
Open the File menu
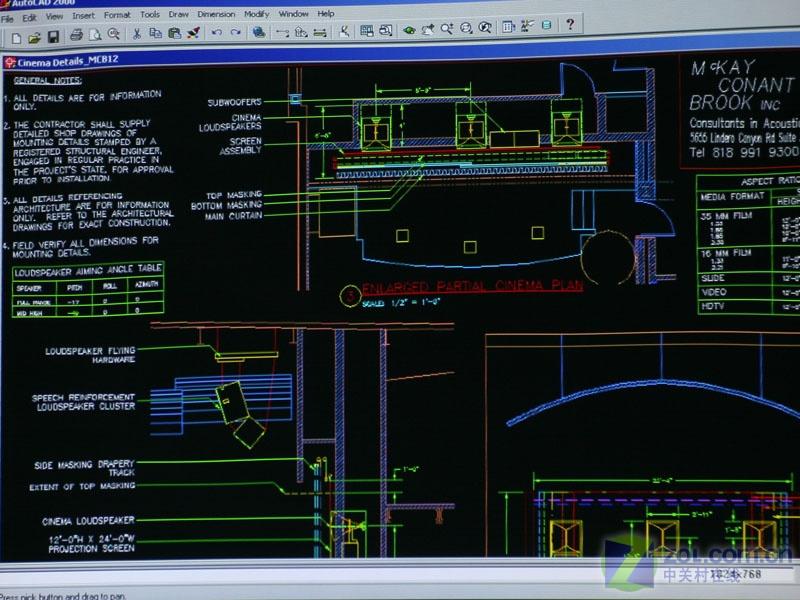tap(7, 19)
